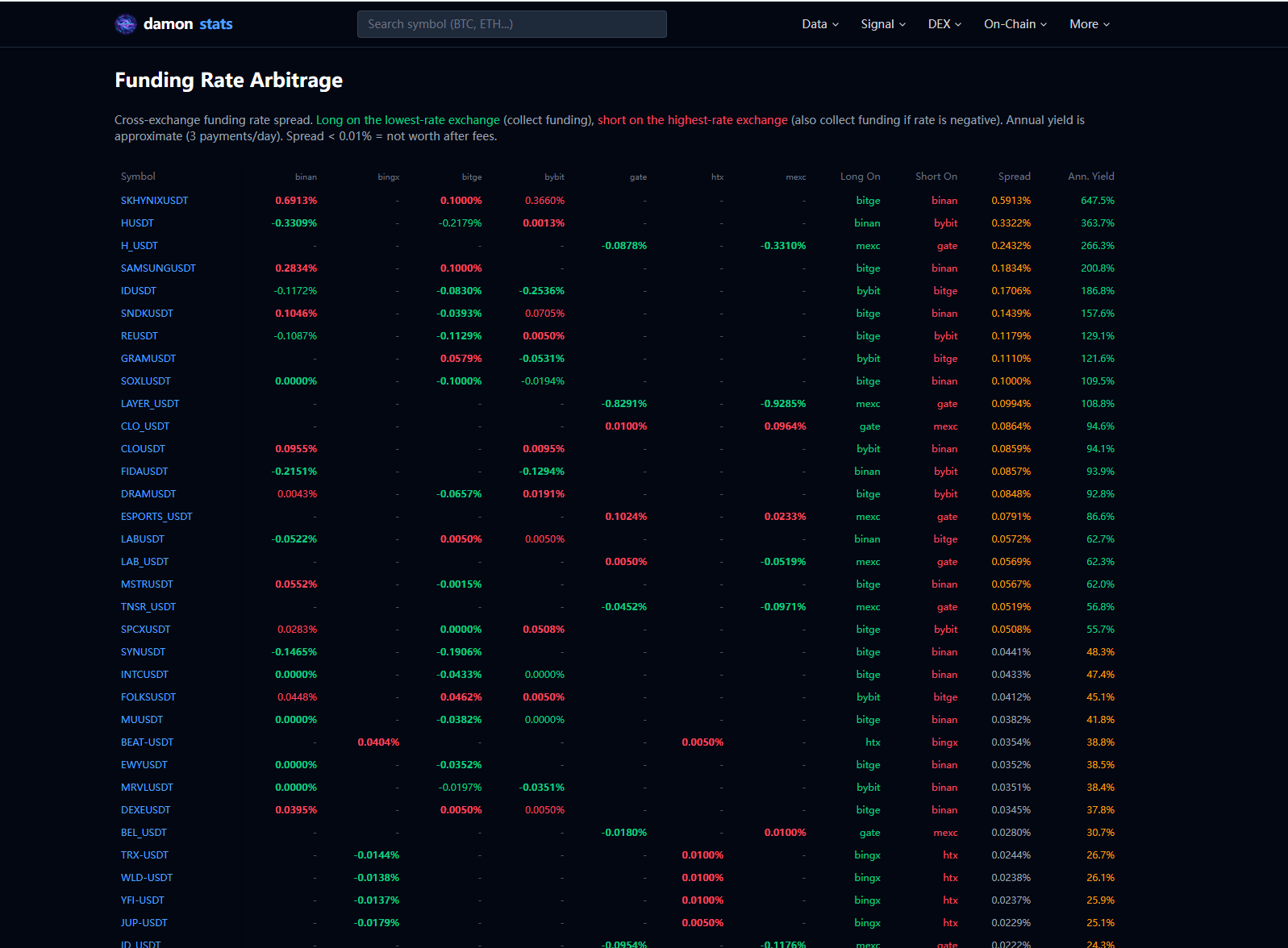
Task: Open the EWYUSDT symbol link
Action: (144, 765)
